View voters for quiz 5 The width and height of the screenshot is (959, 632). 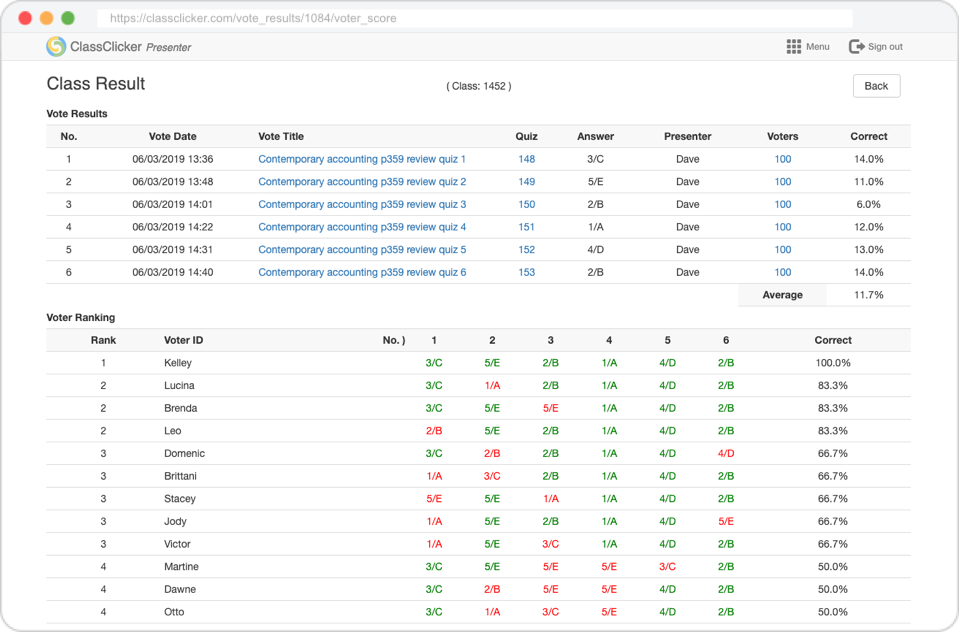[782, 249]
